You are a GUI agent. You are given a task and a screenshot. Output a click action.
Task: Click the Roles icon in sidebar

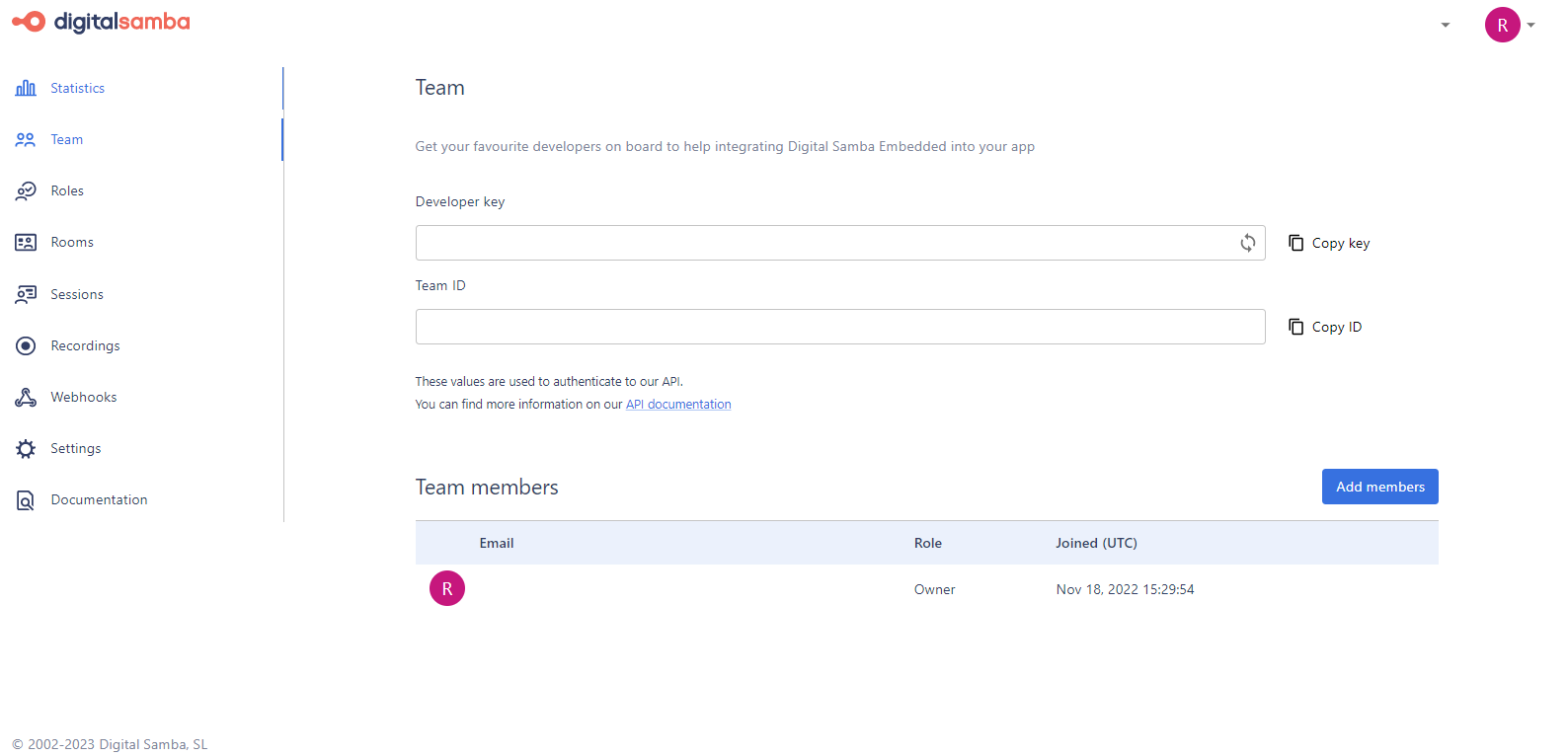26,190
